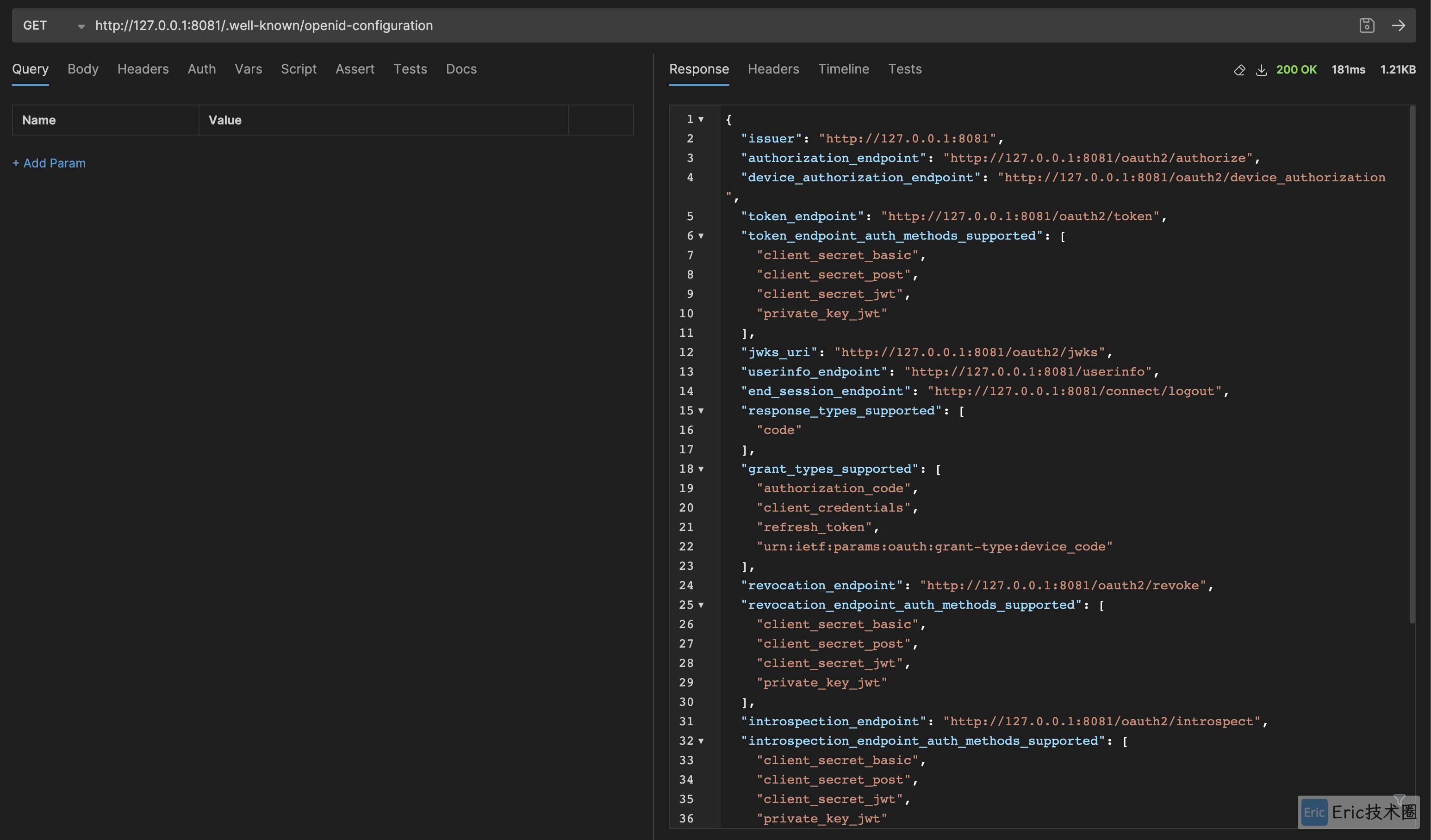The height and width of the screenshot is (840, 1431).
Task: Click the "device_authorization_endpoint" key
Action: point(860,178)
